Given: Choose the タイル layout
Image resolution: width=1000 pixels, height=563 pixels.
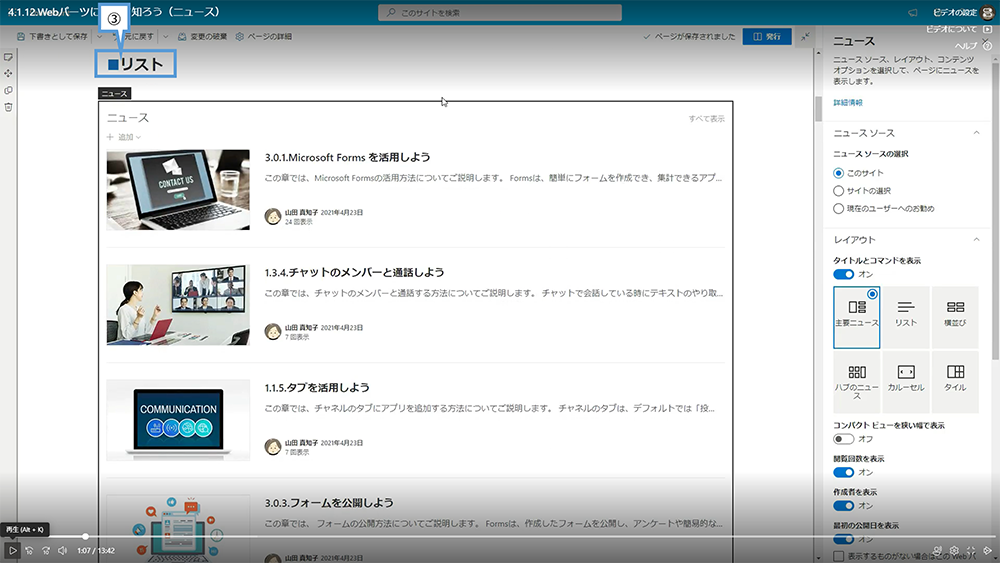Looking at the screenshot, I should (955, 382).
